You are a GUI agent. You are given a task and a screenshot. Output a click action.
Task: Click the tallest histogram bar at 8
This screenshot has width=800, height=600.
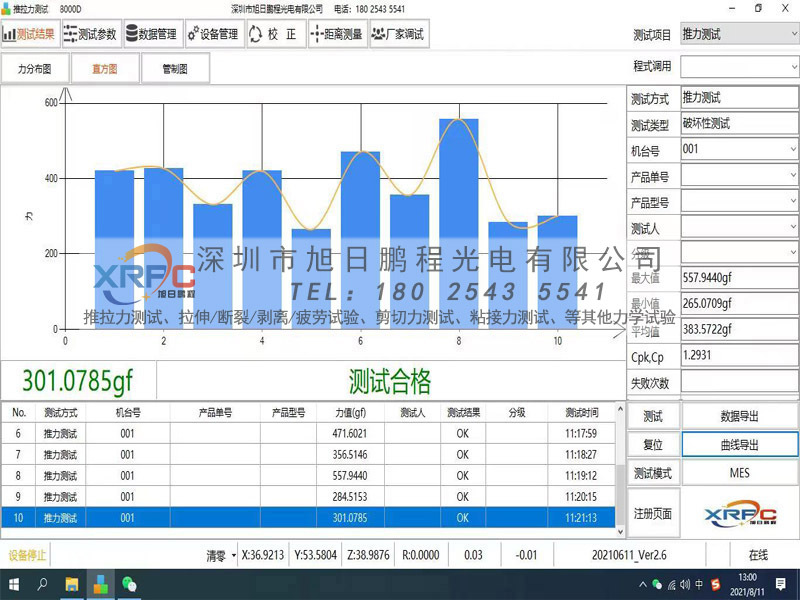click(459, 223)
